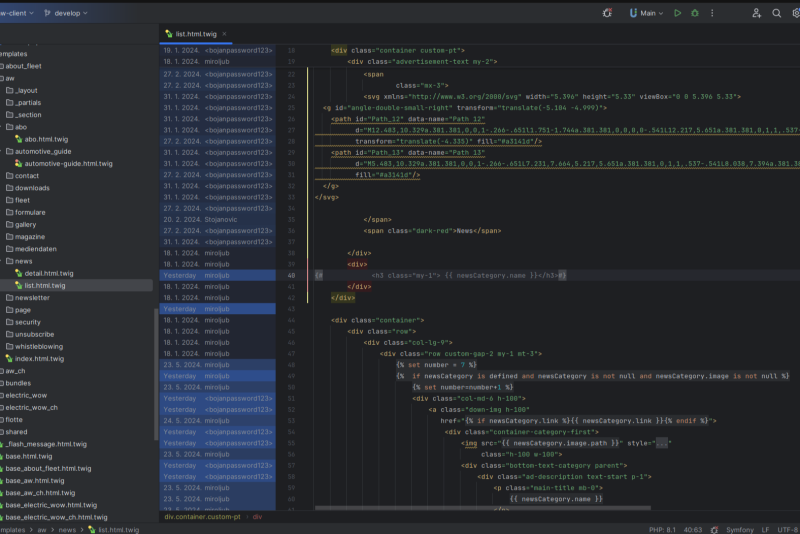Open the Main run configuration dropdown
Image resolution: width=800 pixels, height=534 pixels.
[x=648, y=13]
